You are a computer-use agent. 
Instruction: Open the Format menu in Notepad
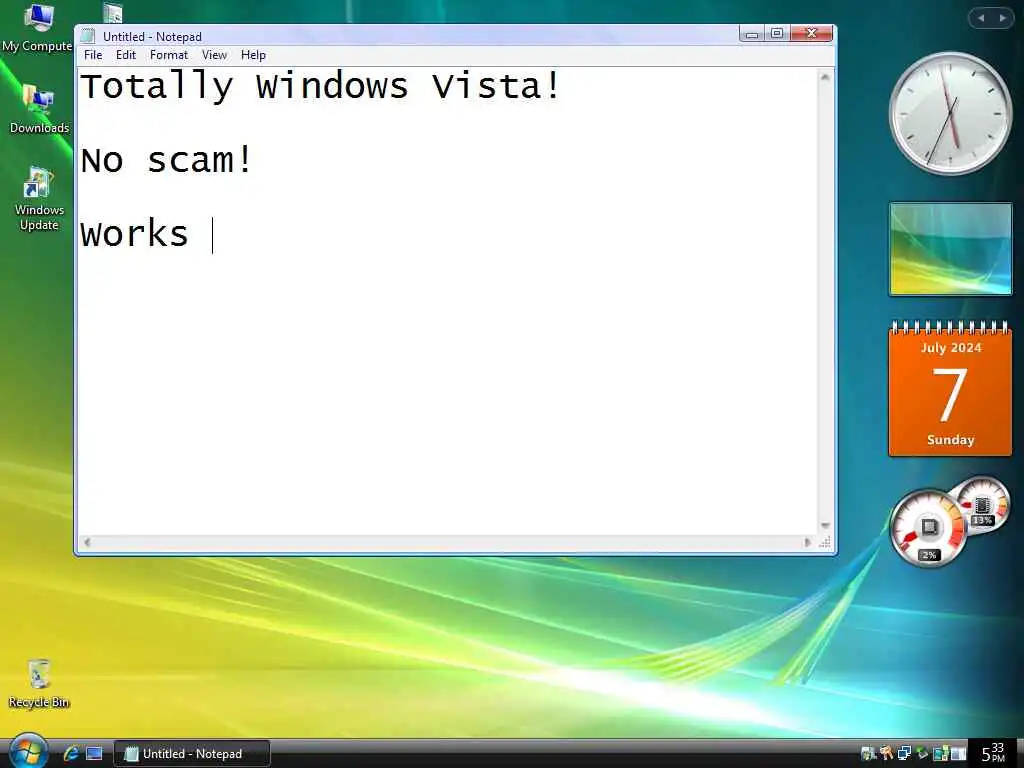click(168, 55)
